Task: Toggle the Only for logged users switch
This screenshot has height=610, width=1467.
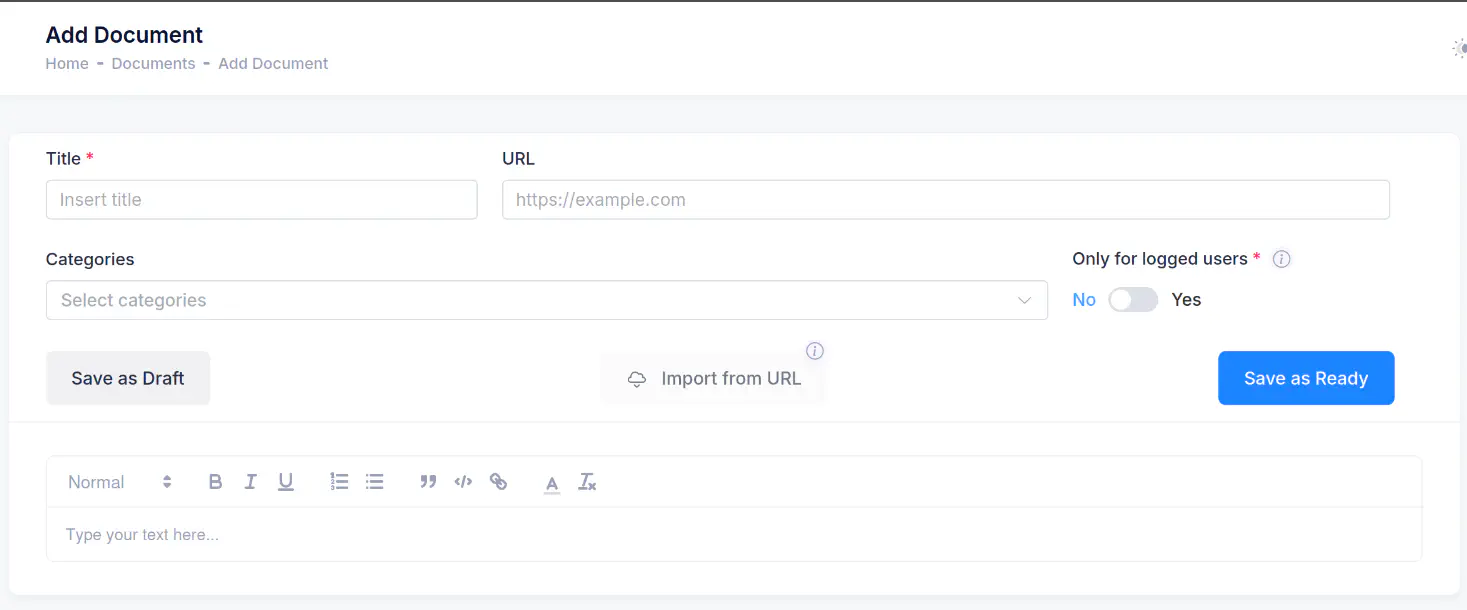Action: point(1133,300)
